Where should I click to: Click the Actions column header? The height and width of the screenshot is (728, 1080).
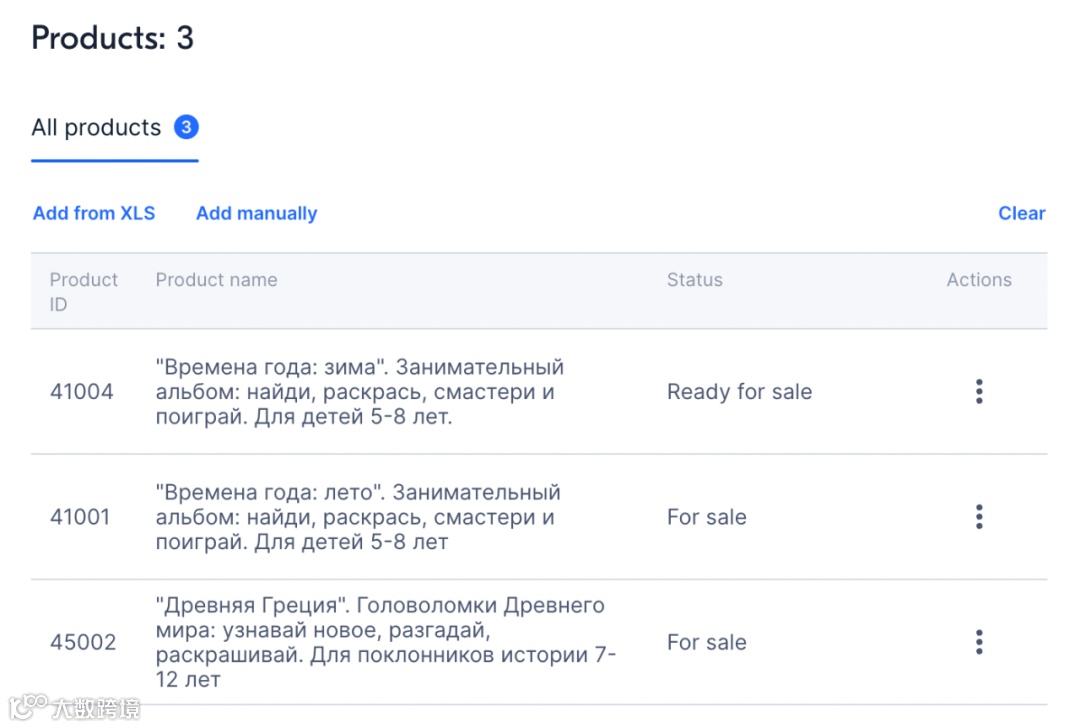click(x=979, y=280)
